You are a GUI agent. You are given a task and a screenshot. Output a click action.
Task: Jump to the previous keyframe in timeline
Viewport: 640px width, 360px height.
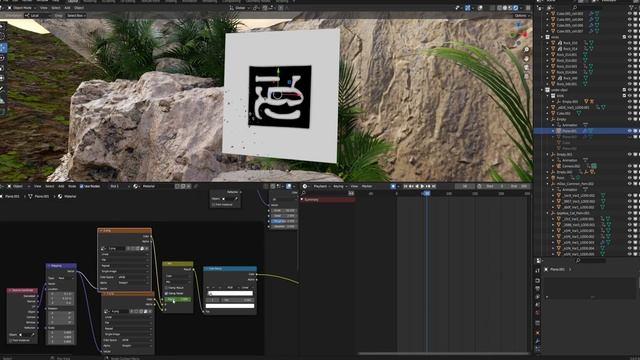click(x=411, y=186)
